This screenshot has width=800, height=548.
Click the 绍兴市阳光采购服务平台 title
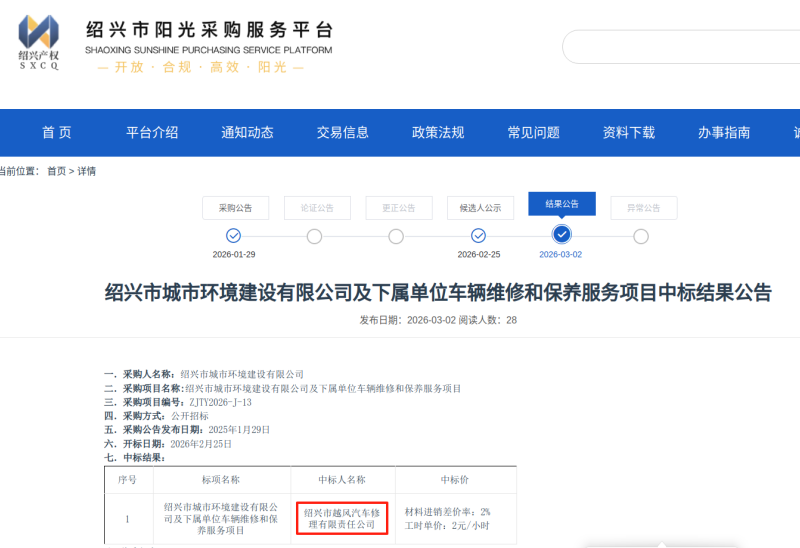tap(210, 30)
